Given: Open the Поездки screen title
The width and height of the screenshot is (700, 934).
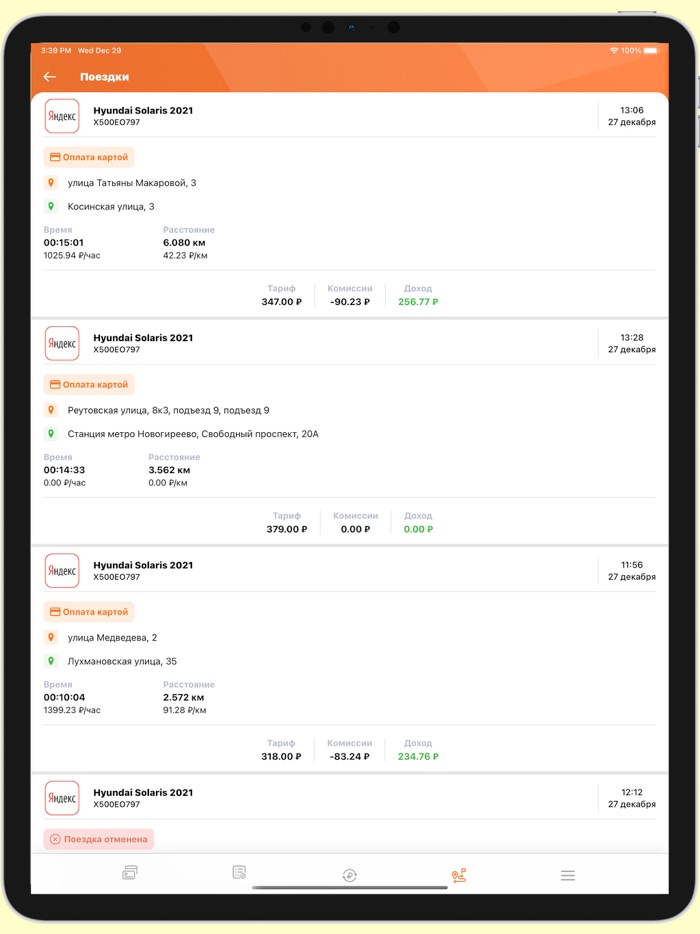Looking at the screenshot, I should pos(104,76).
